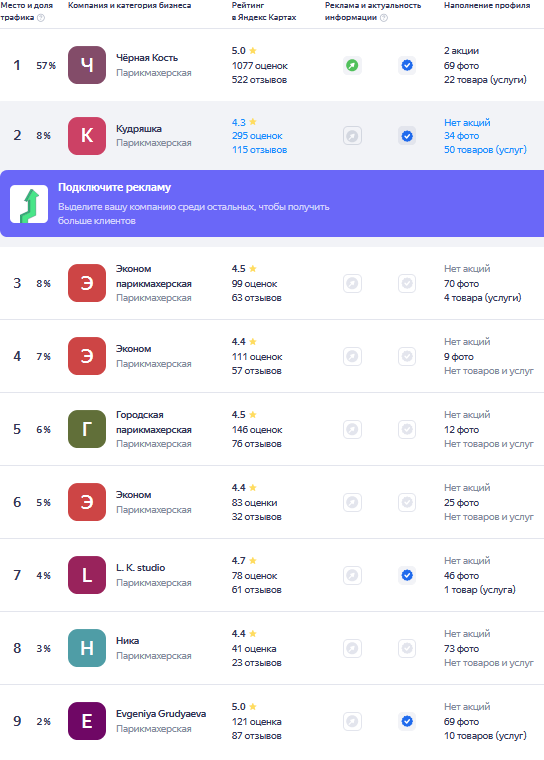Open the 34 фото link for Кудряшка
Image resolution: width=544 pixels, height=760 pixels.
(x=461, y=136)
